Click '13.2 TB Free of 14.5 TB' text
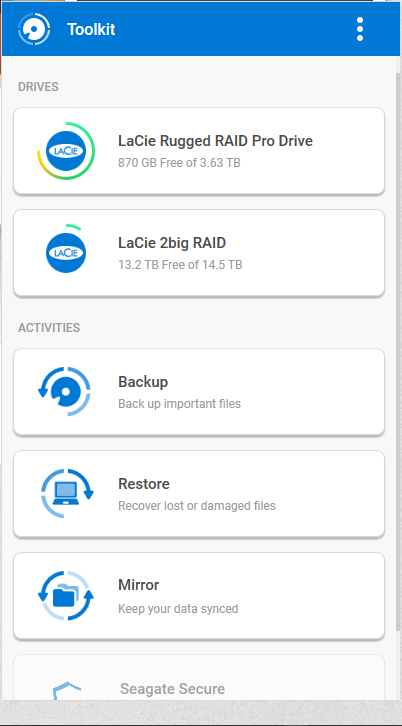This screenshot has height=726, width=402. (180, 265)
